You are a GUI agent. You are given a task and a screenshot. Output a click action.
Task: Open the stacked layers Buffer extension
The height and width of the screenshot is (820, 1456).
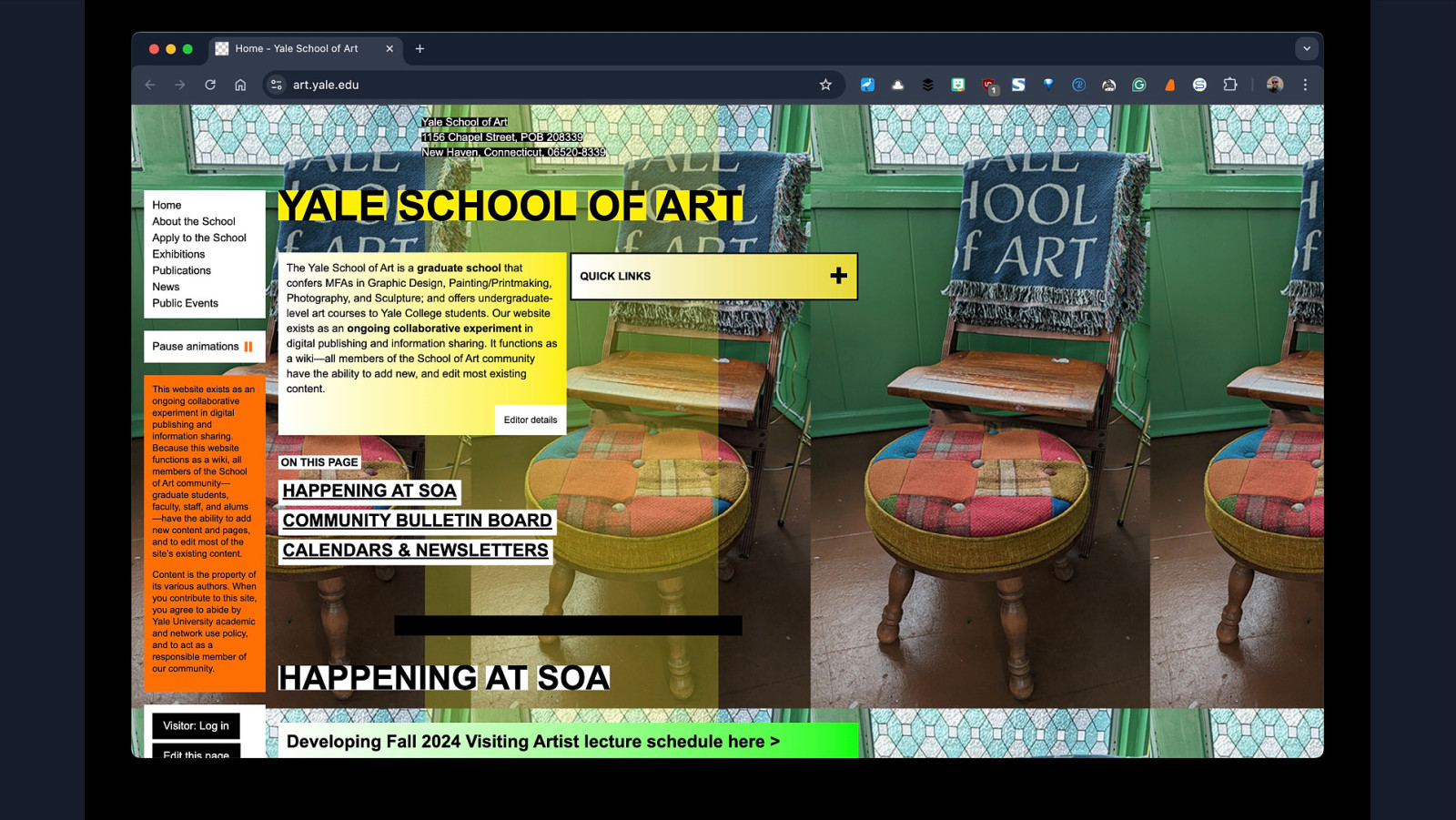pyautogui.click(x=927, y=85)
